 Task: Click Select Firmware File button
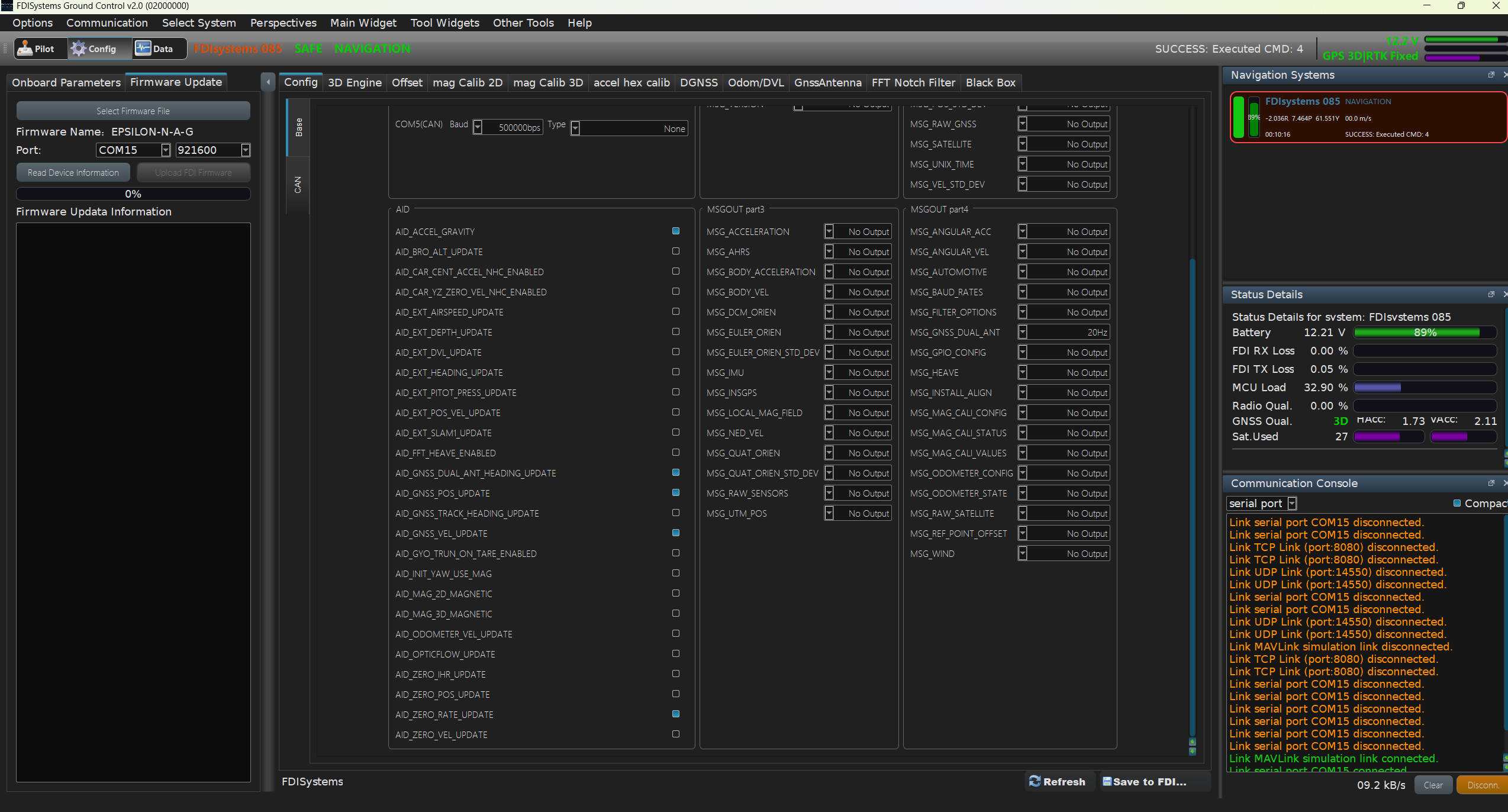133,111
